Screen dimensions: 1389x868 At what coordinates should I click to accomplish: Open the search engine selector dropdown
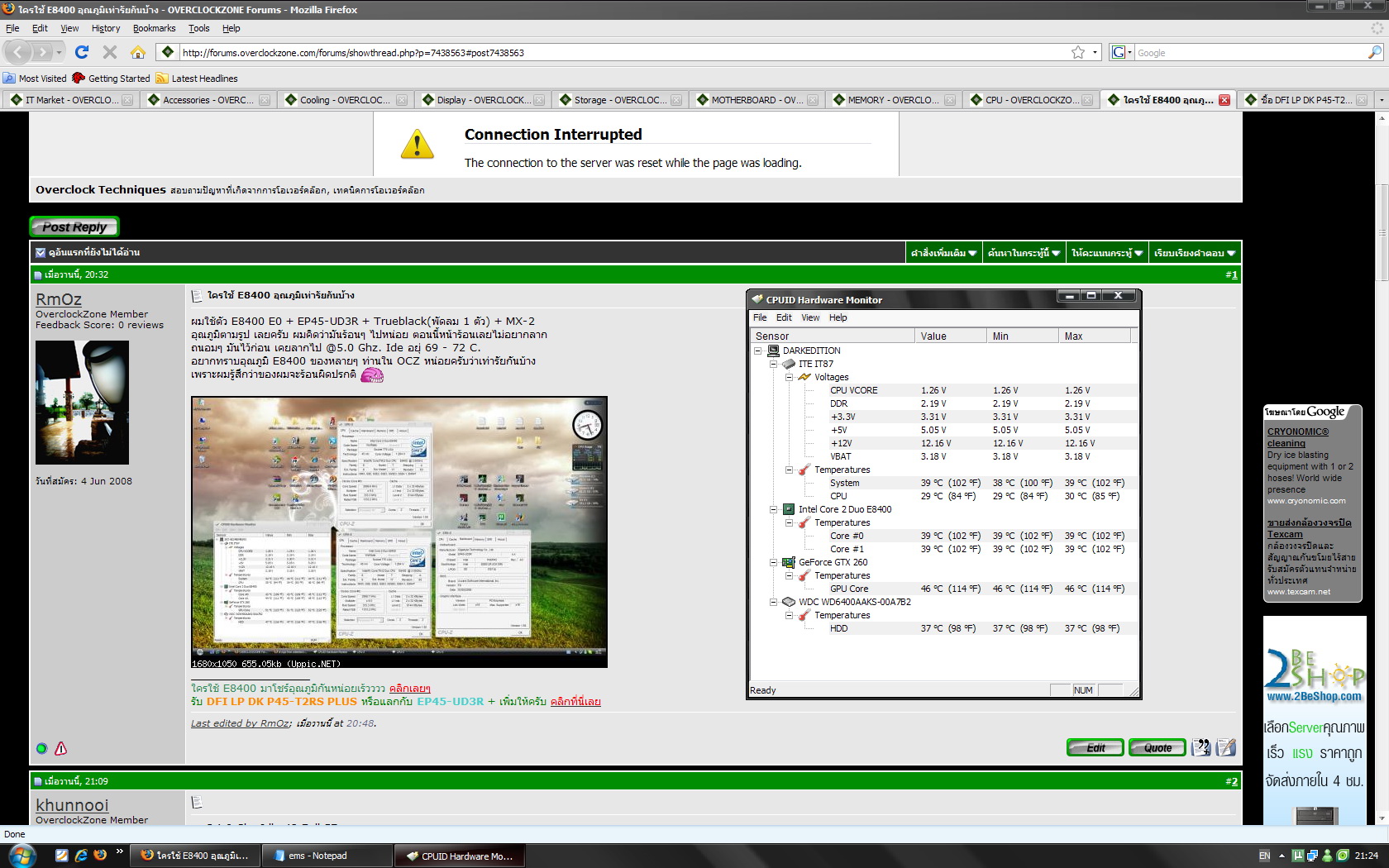1121,52
